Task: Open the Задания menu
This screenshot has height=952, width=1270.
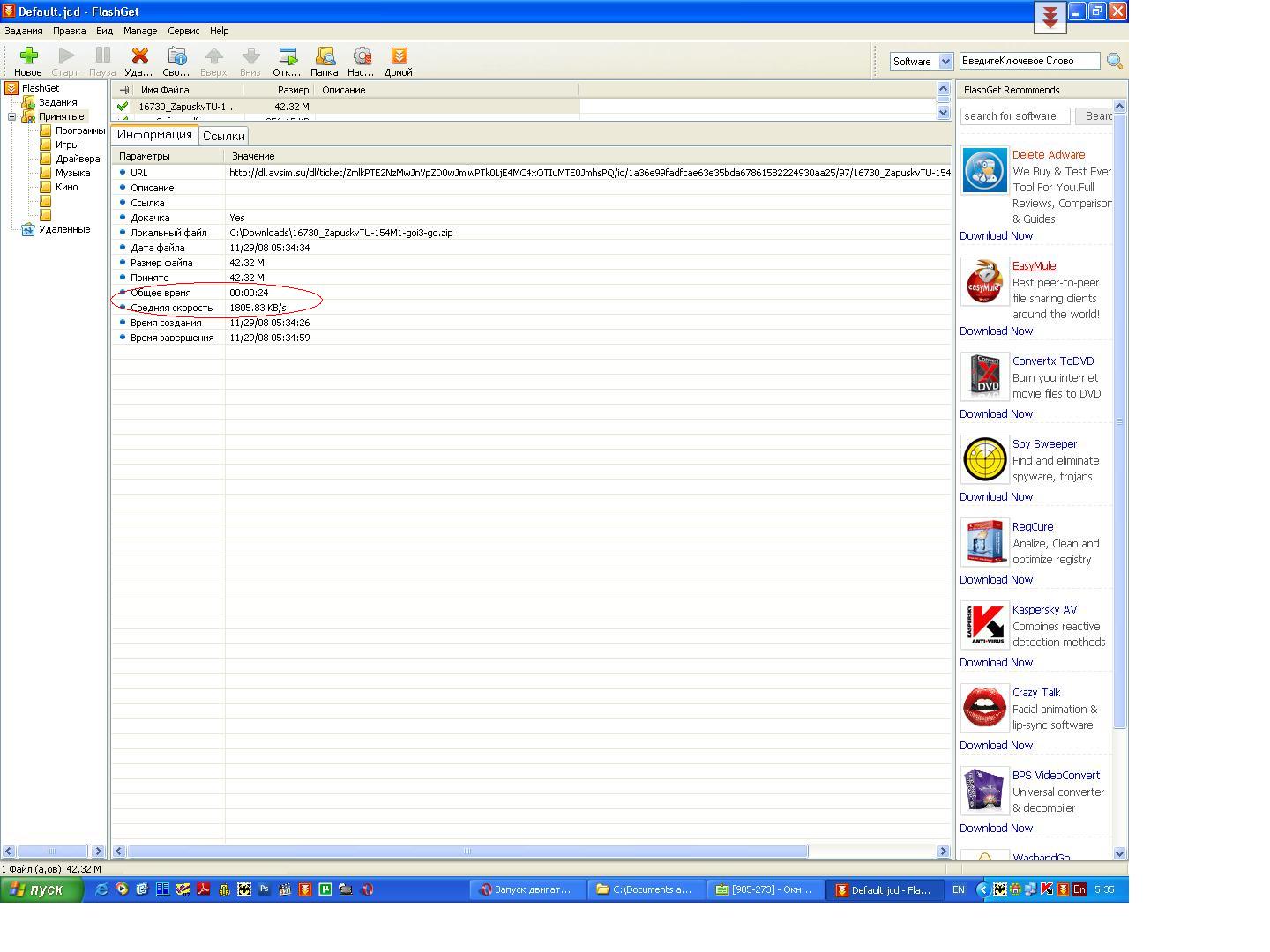Action: [x=23, y=31]
